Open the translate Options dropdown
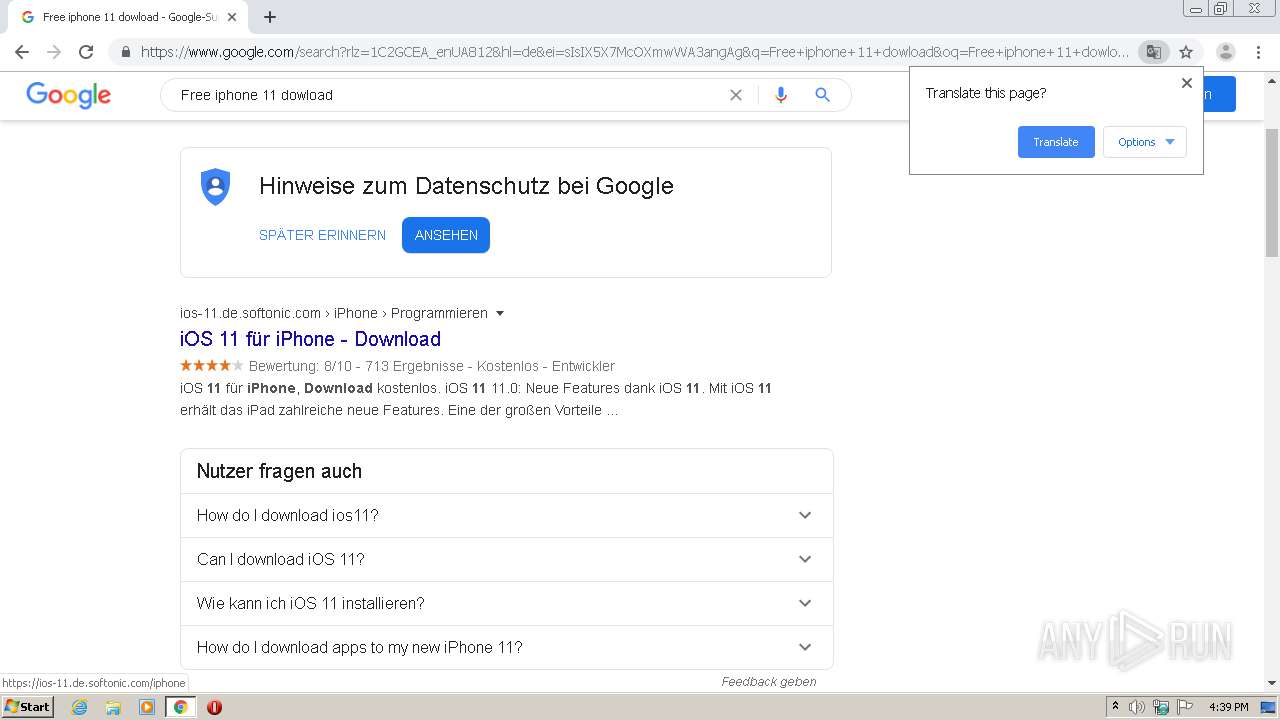The width and height of the screenshot is (1280, 720). 1145,142
